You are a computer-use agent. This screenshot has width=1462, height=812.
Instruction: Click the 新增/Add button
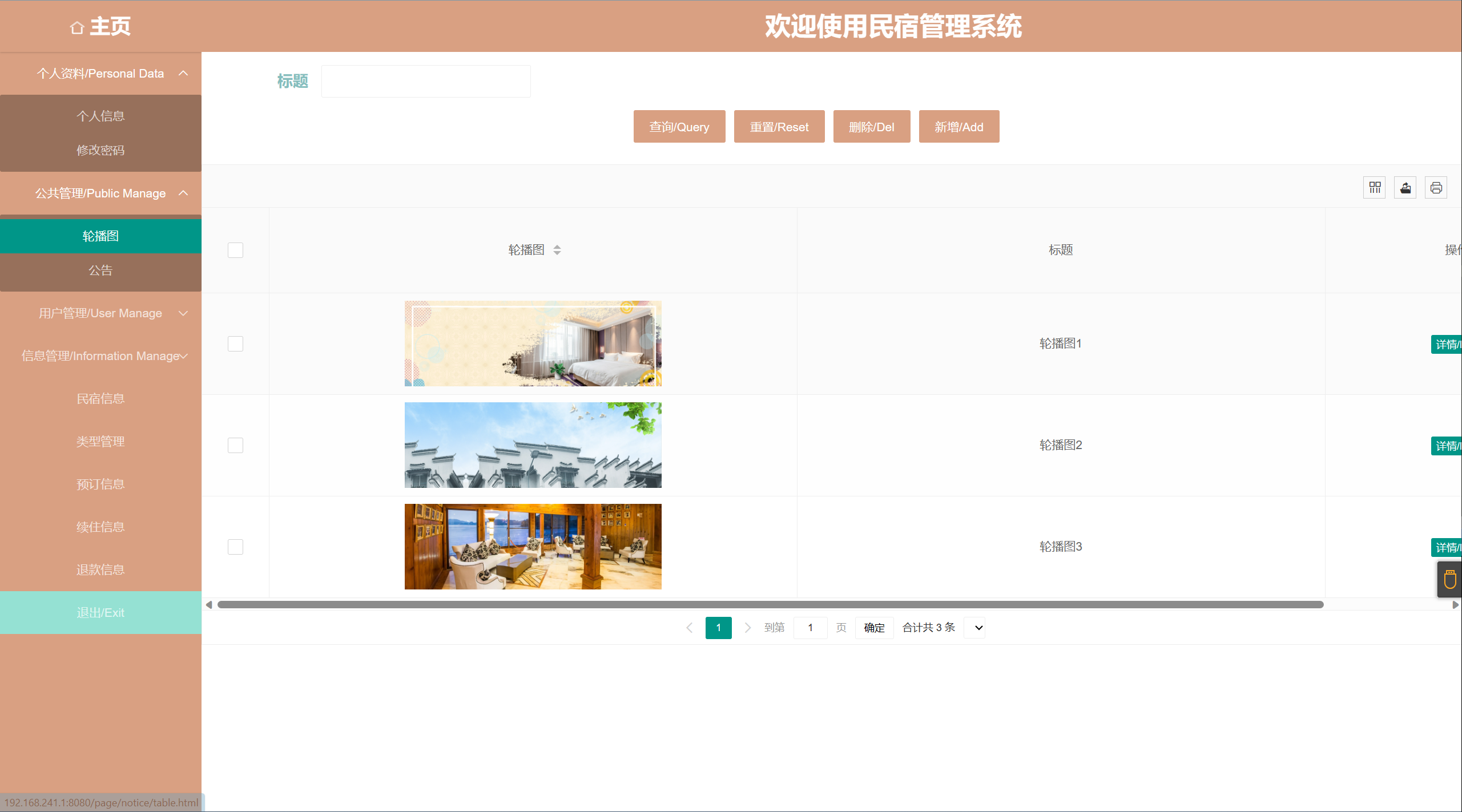click(x=958, y=127)
